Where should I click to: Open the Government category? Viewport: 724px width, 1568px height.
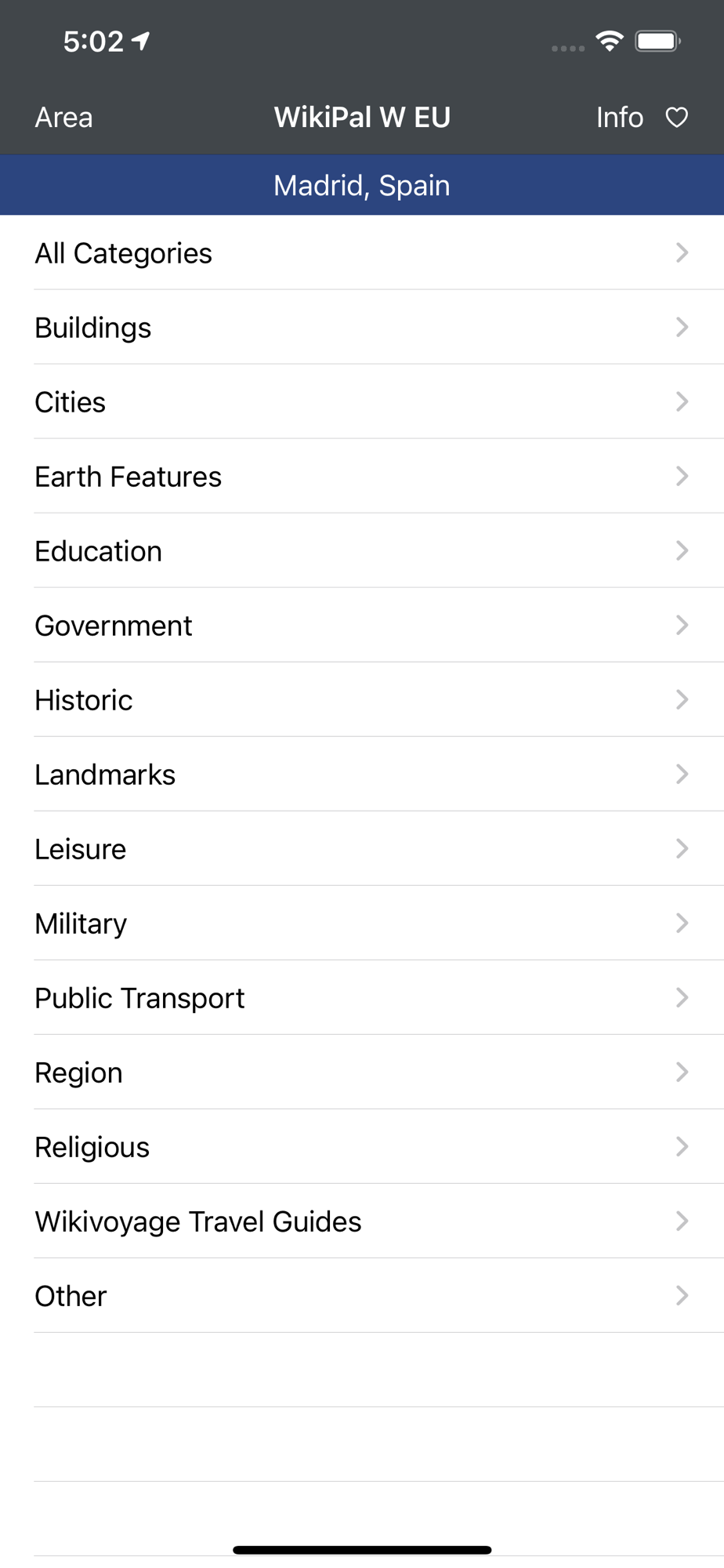[362, 625]
